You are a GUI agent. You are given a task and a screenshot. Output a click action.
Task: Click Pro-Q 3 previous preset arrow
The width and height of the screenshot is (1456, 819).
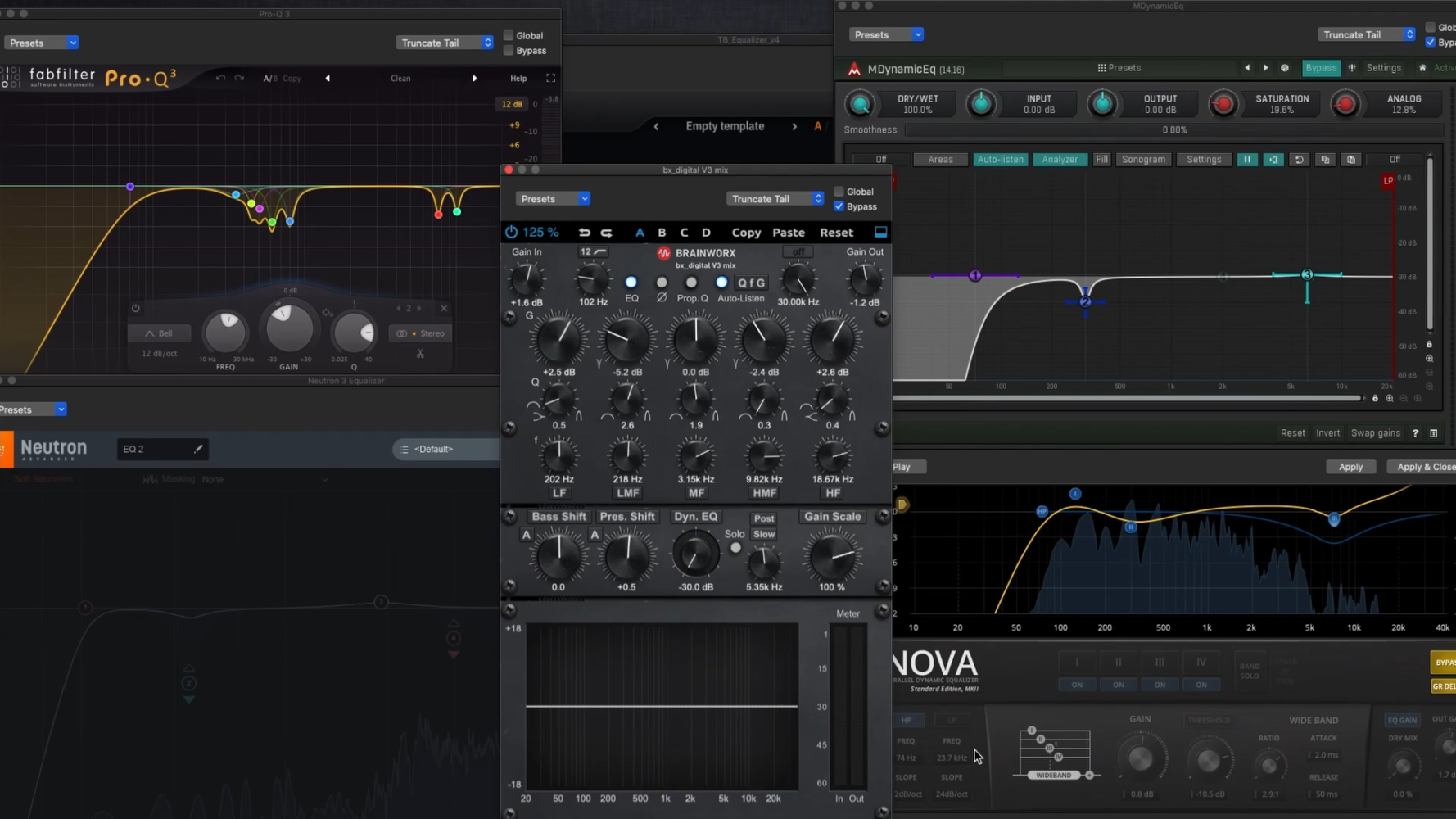[328, 79]
